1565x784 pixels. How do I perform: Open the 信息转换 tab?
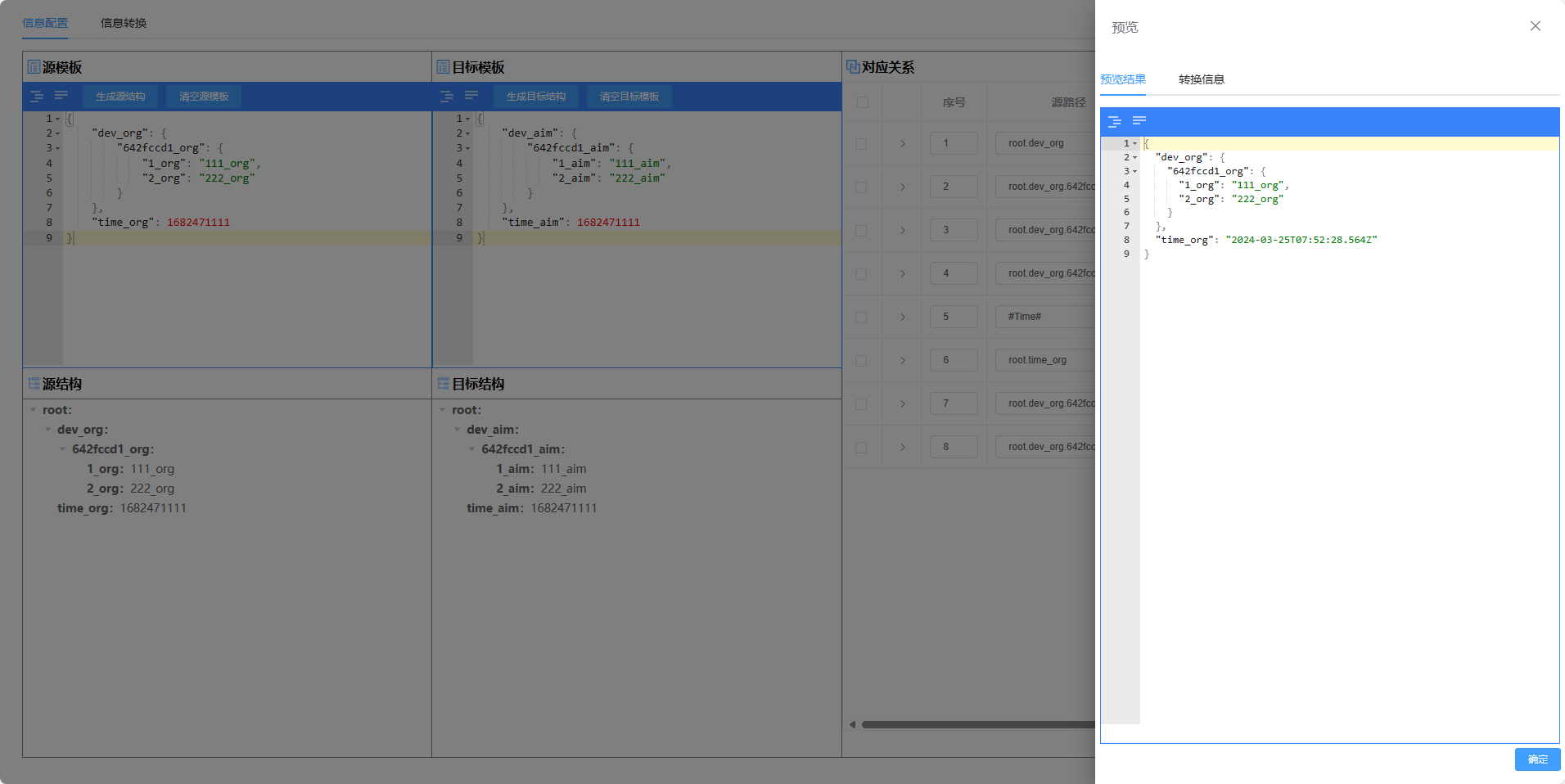tap(124, 23)
